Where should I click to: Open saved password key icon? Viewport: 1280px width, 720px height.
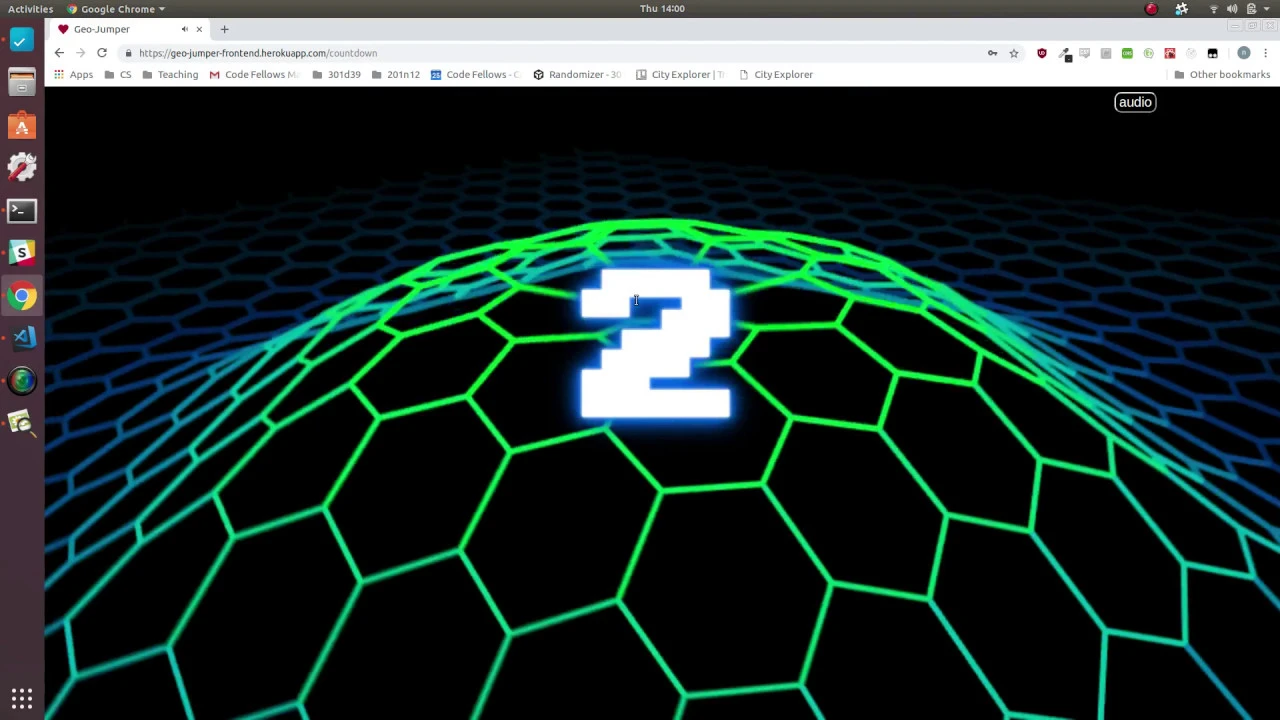(x=992, y=53)
